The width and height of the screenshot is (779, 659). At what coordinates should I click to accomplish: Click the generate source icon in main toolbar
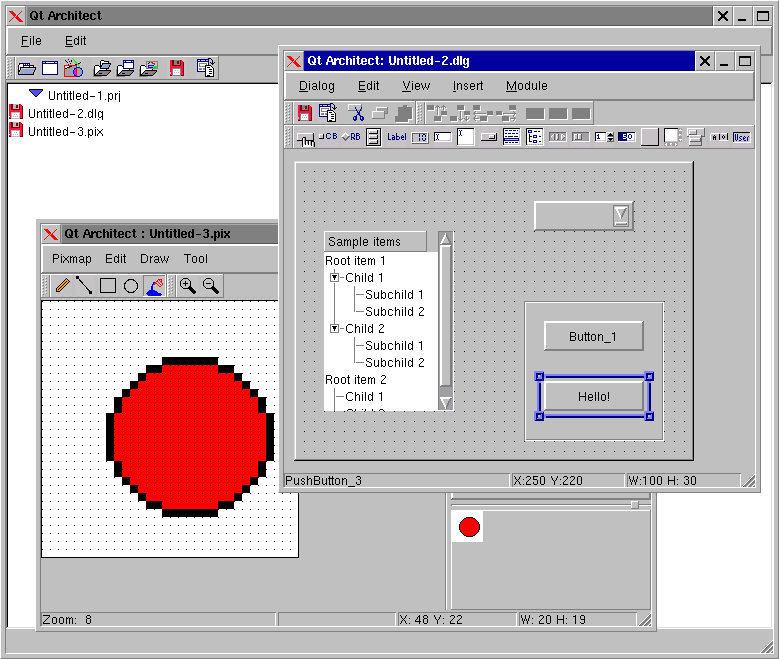point(206,68)
